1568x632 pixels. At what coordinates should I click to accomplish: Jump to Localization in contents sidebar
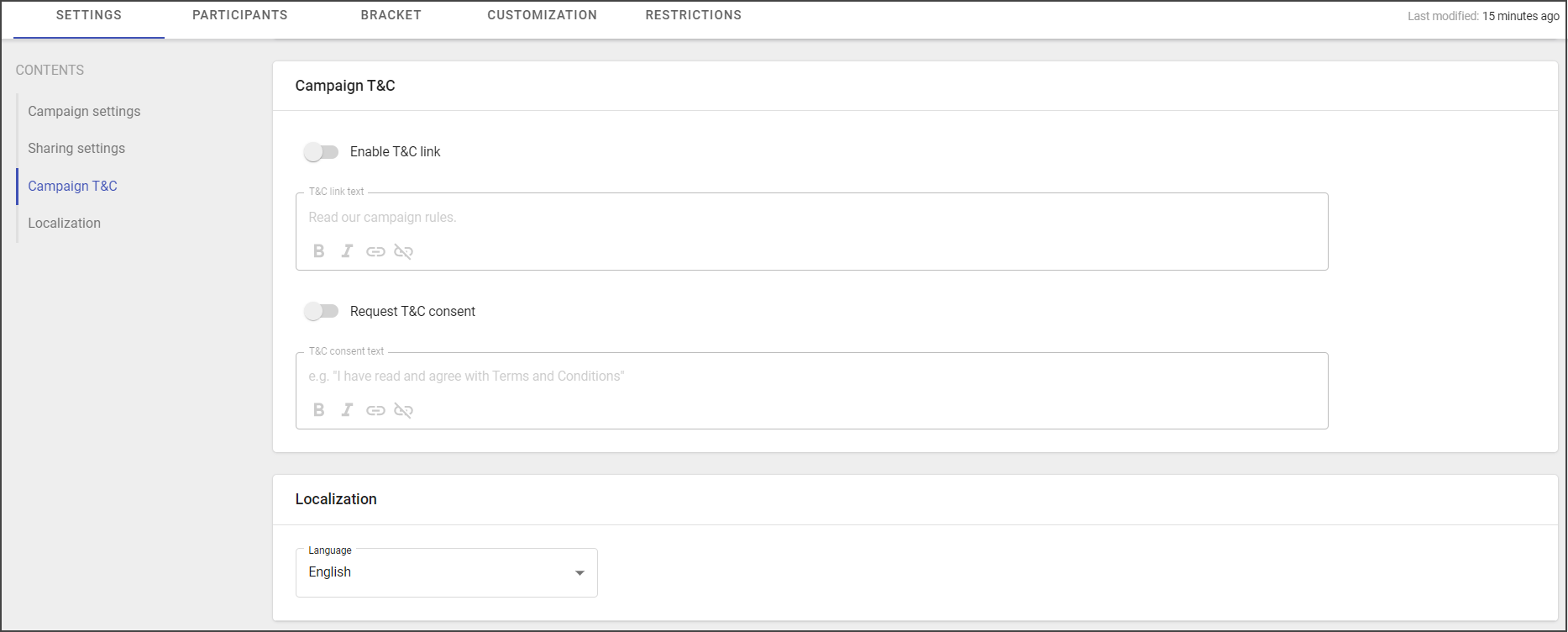coord(64,223)
